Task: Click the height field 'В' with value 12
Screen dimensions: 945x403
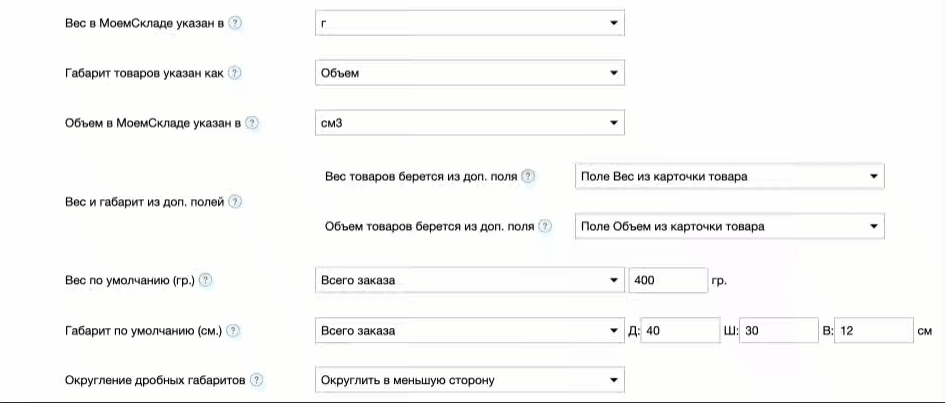Action: (873, 330)
